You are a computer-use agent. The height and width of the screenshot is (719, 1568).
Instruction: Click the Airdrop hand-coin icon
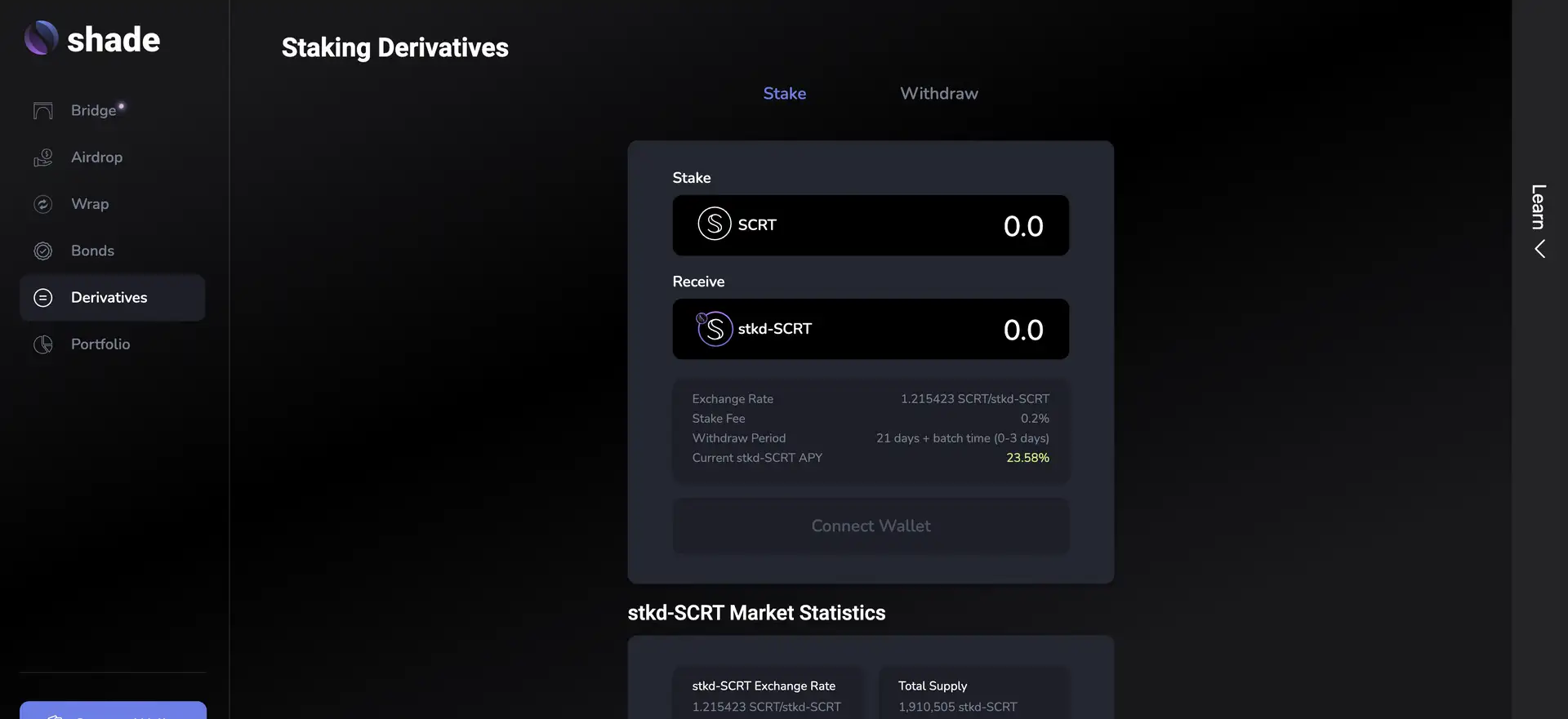(43, 158)
